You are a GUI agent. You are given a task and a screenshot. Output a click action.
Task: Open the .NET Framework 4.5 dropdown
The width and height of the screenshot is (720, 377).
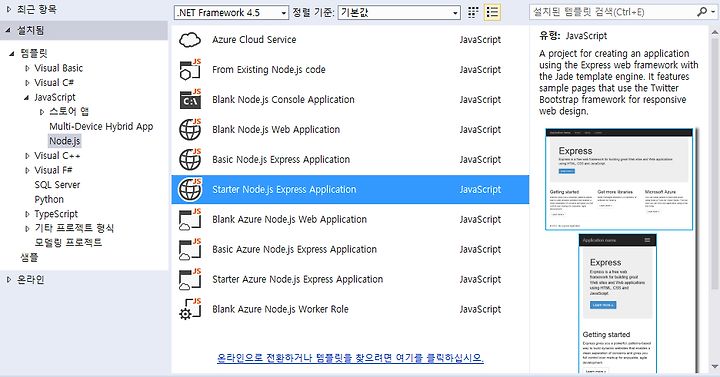(231, 13)
